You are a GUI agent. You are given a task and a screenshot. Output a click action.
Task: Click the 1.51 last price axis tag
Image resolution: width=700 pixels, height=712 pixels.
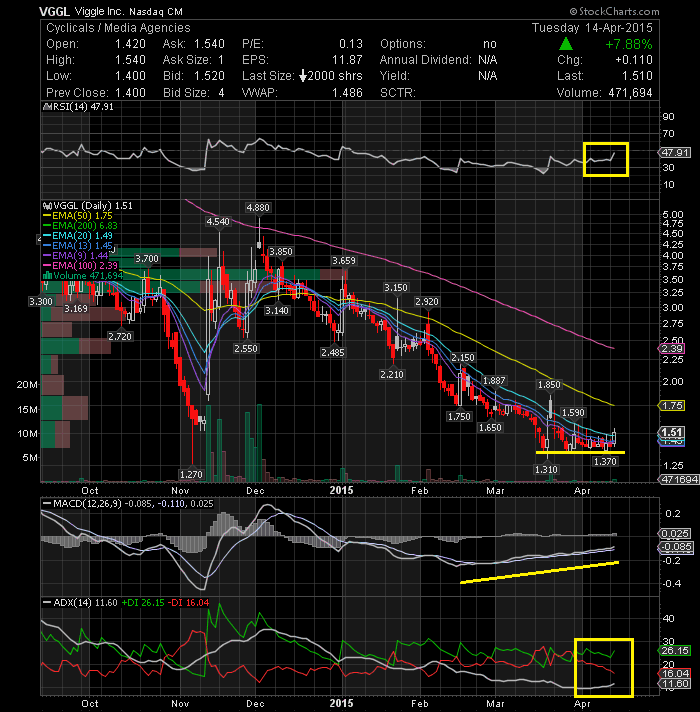tap(672, 432)
